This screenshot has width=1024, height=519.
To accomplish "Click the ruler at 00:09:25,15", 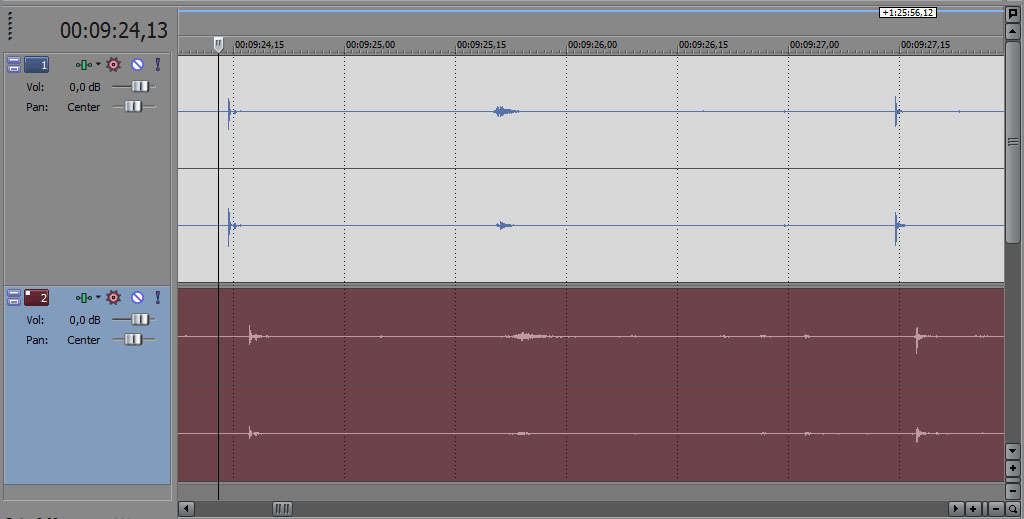I will pos(481,45).
